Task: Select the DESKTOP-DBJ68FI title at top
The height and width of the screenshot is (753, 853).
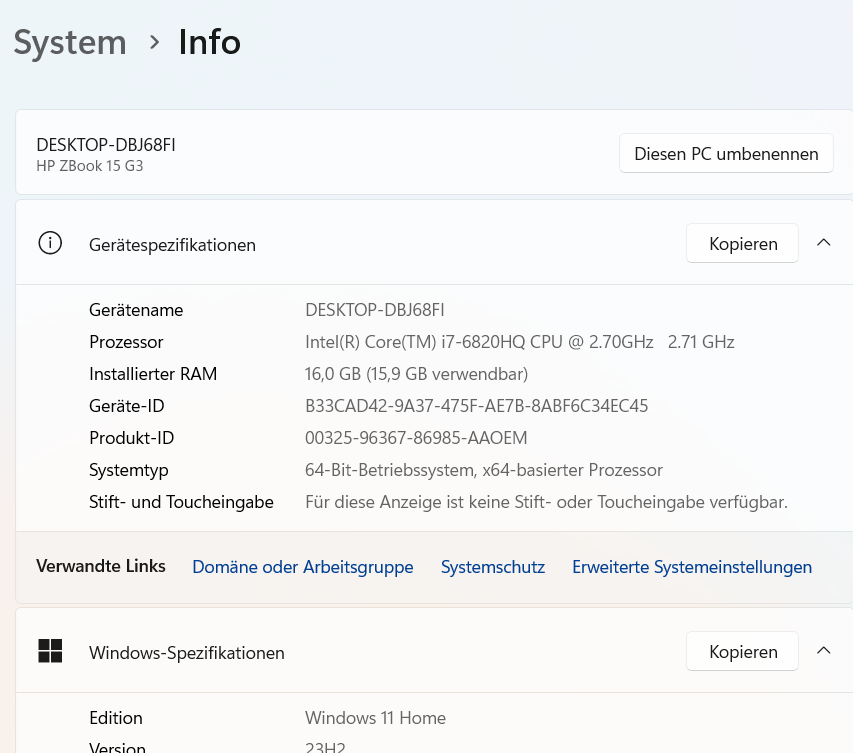Action: [106, 145]
